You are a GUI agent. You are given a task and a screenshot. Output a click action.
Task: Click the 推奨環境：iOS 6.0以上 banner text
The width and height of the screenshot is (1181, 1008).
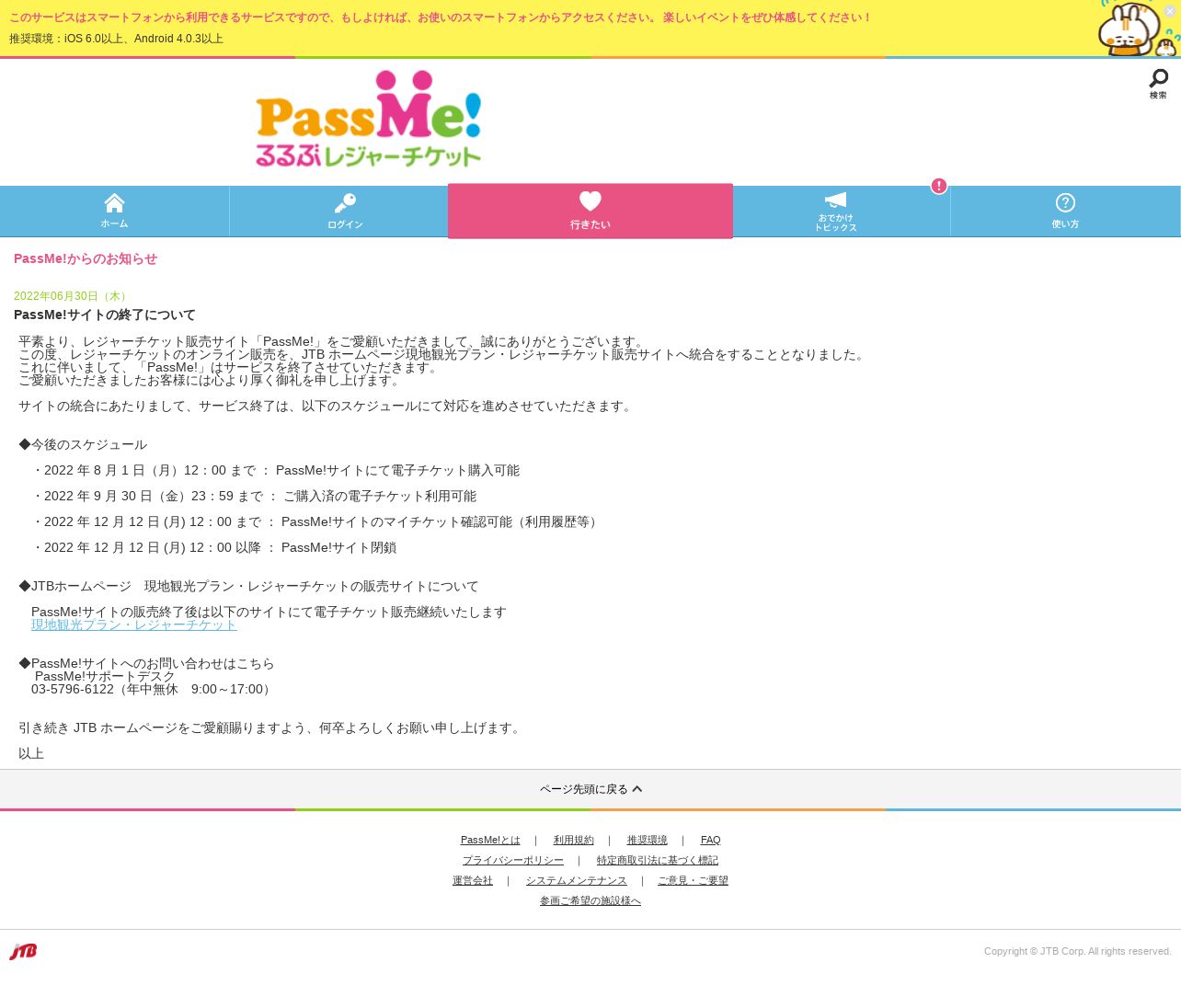(116, 39)
